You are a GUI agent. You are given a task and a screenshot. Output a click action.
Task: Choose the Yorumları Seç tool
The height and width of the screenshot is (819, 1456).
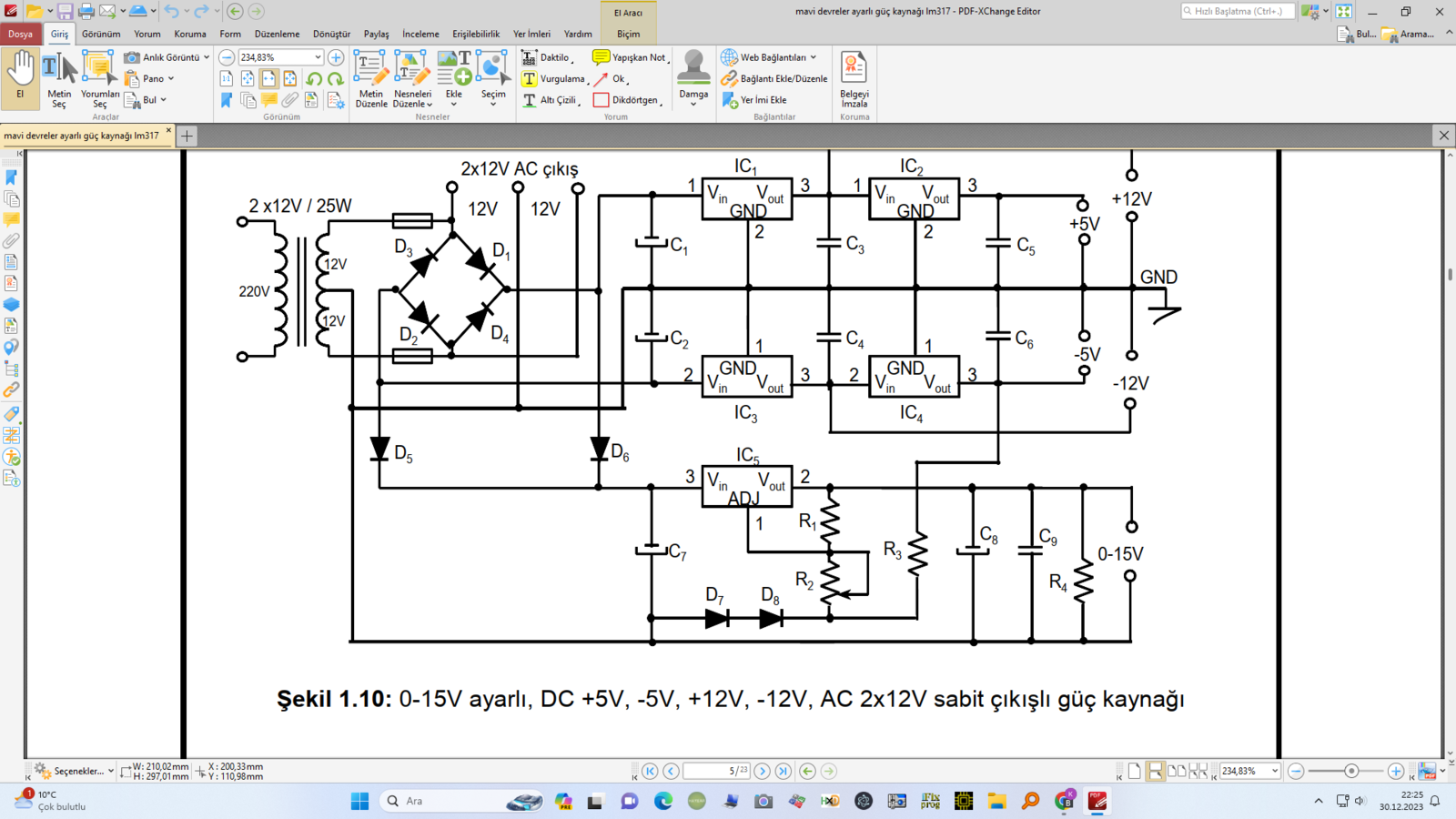pyautogui.click(x=99, y=79)
